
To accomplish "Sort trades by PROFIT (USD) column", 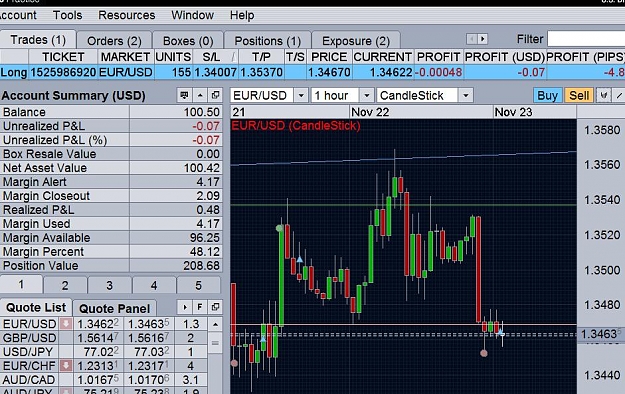I will coord(504,57).
